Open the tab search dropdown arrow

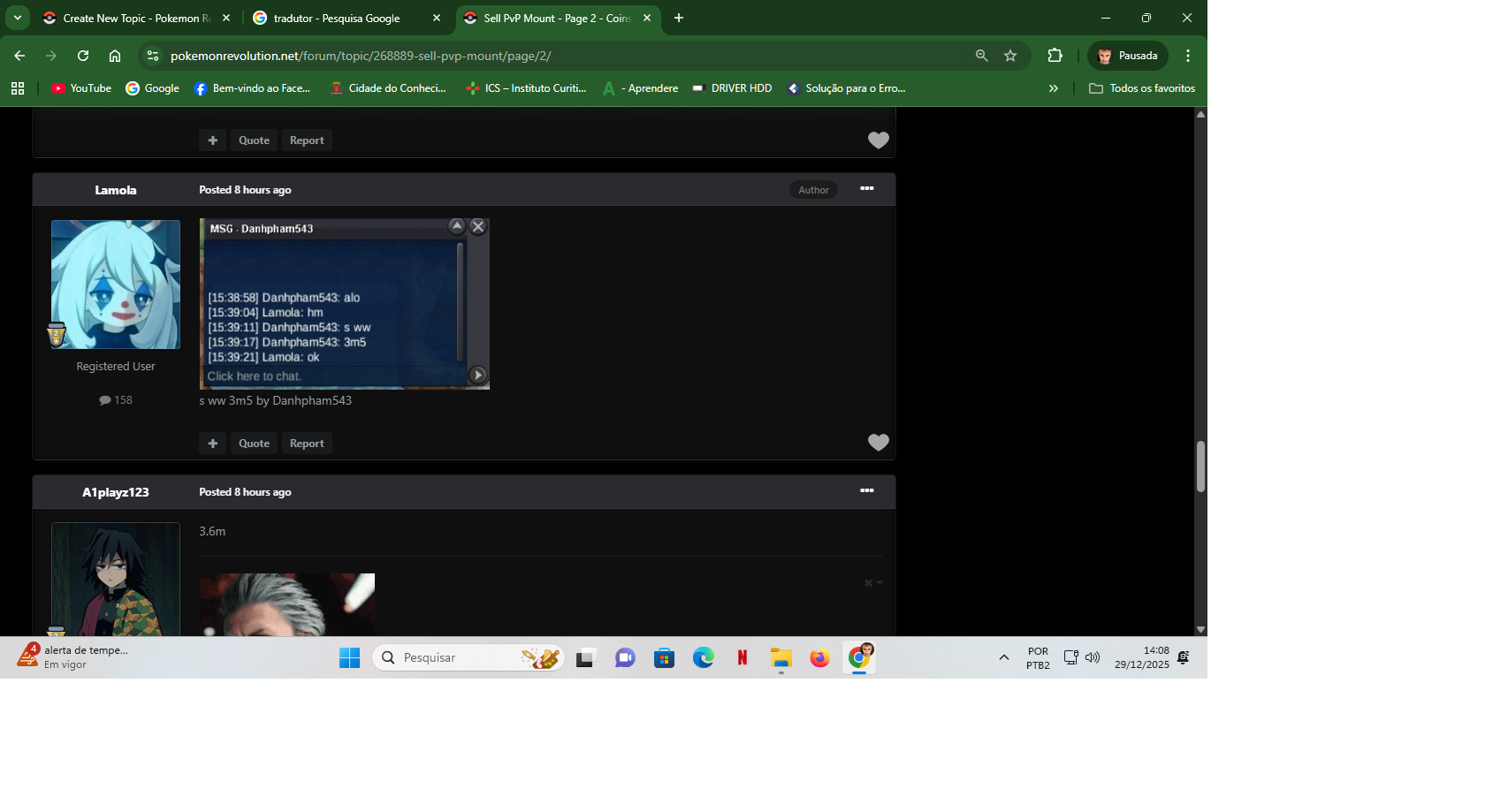click(x=18, y=18)
